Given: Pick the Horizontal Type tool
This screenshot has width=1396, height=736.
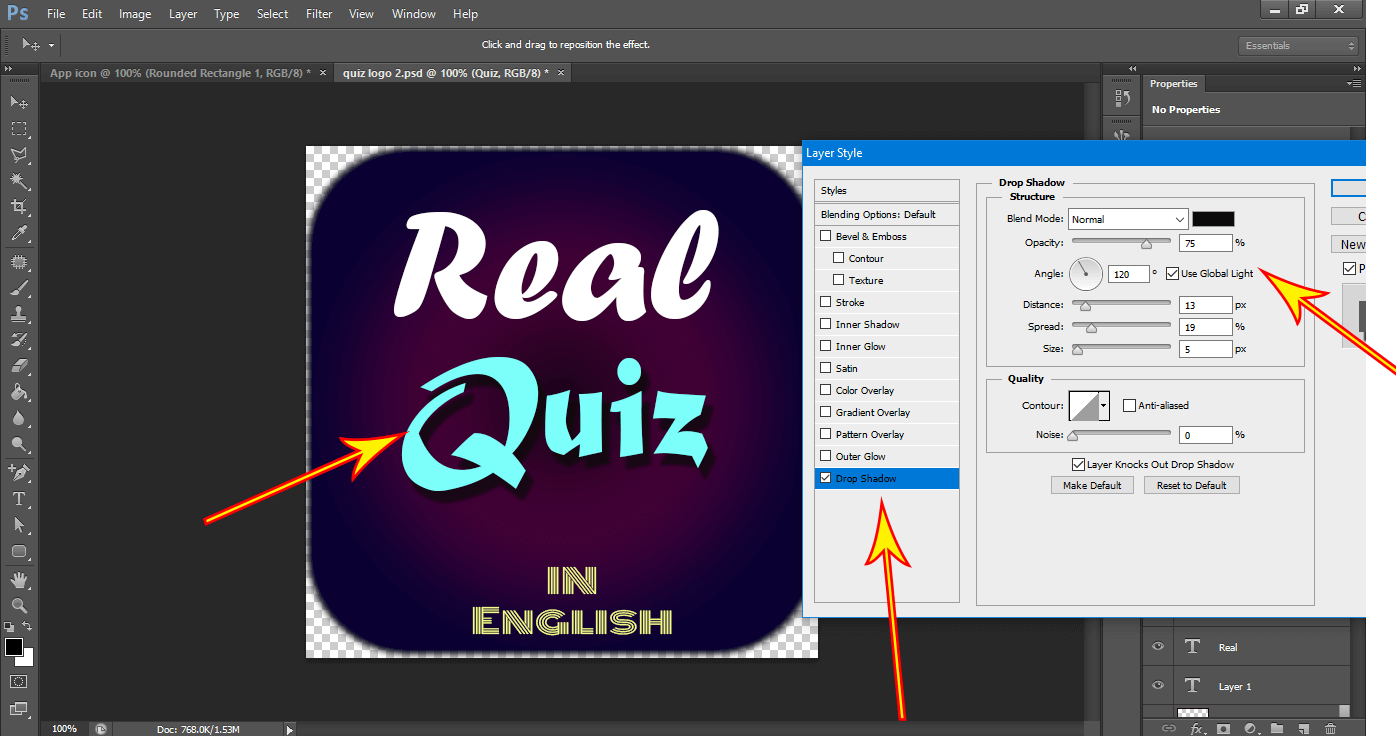Looking at the screenshot, I should (x=18, y=498).
